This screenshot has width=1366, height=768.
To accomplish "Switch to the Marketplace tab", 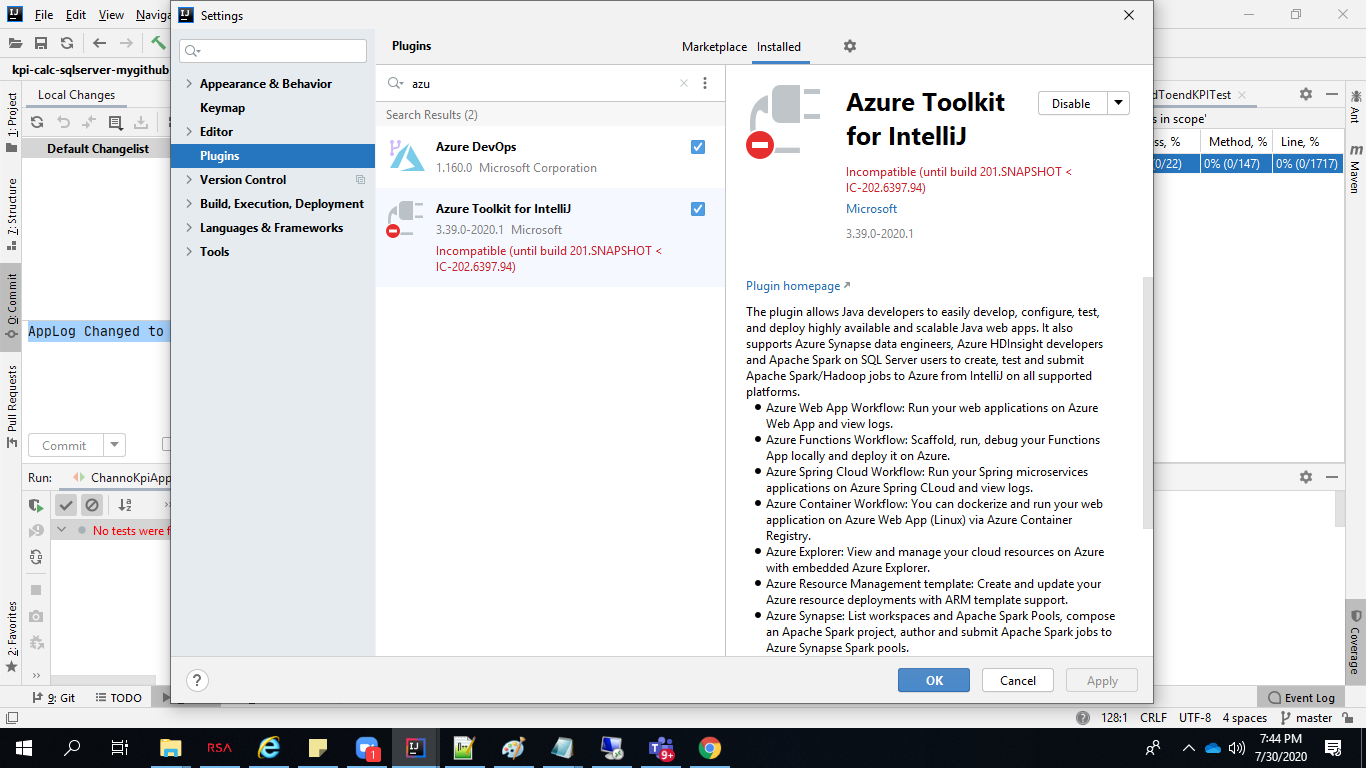I will 713,46.
